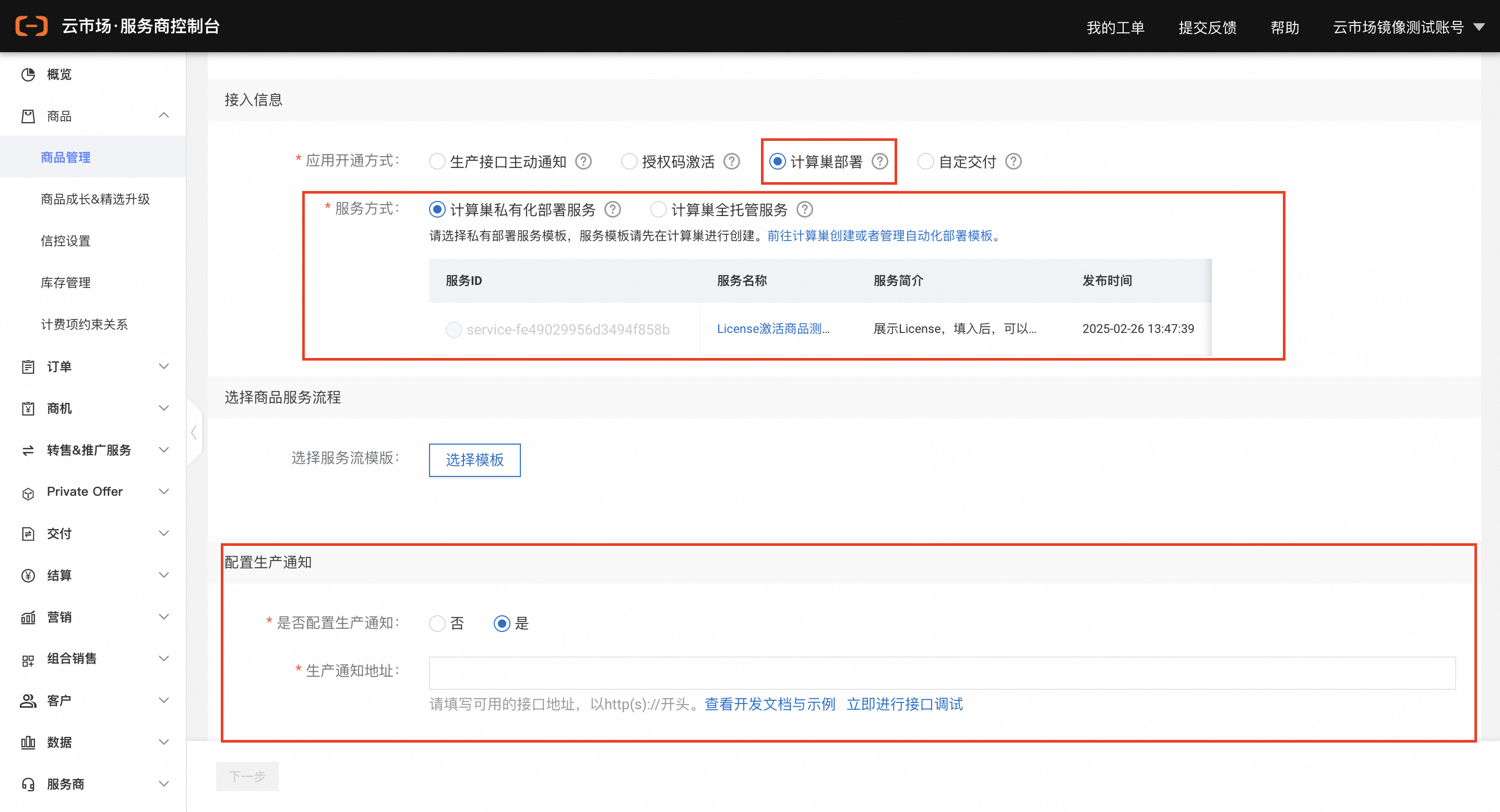Click the 商机 yen clipboard icon

coord(28,409)
